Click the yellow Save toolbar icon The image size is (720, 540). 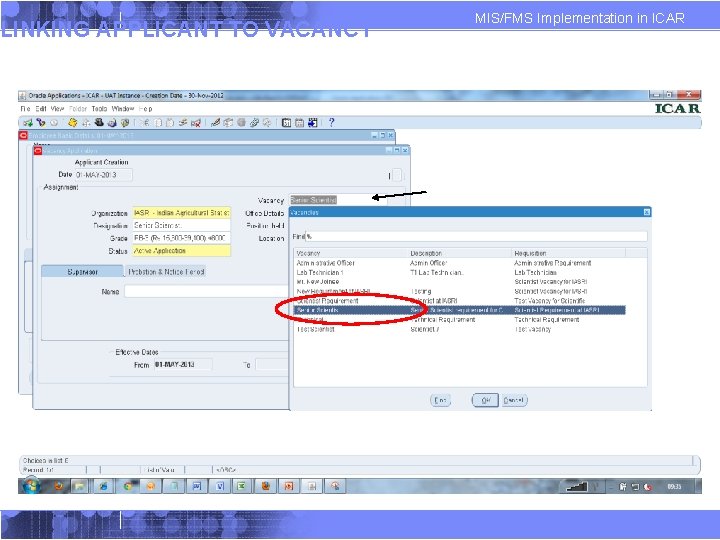(x=73, y=123)
